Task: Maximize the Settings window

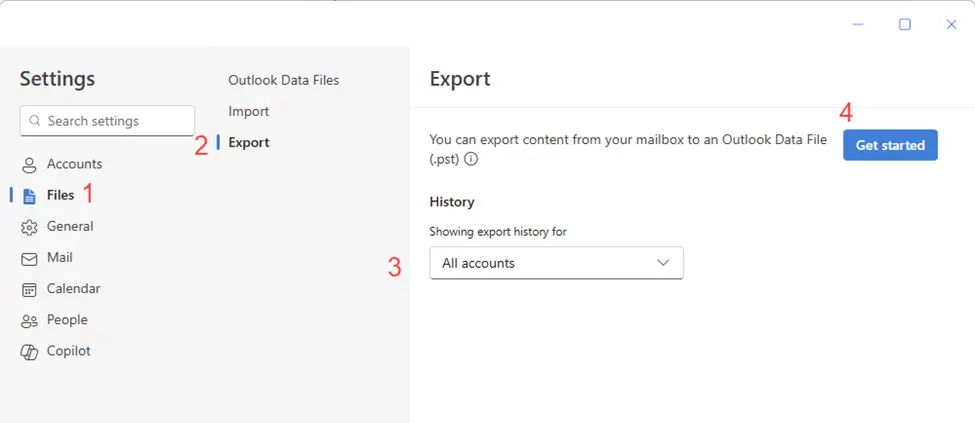Action: click(905, 24)
